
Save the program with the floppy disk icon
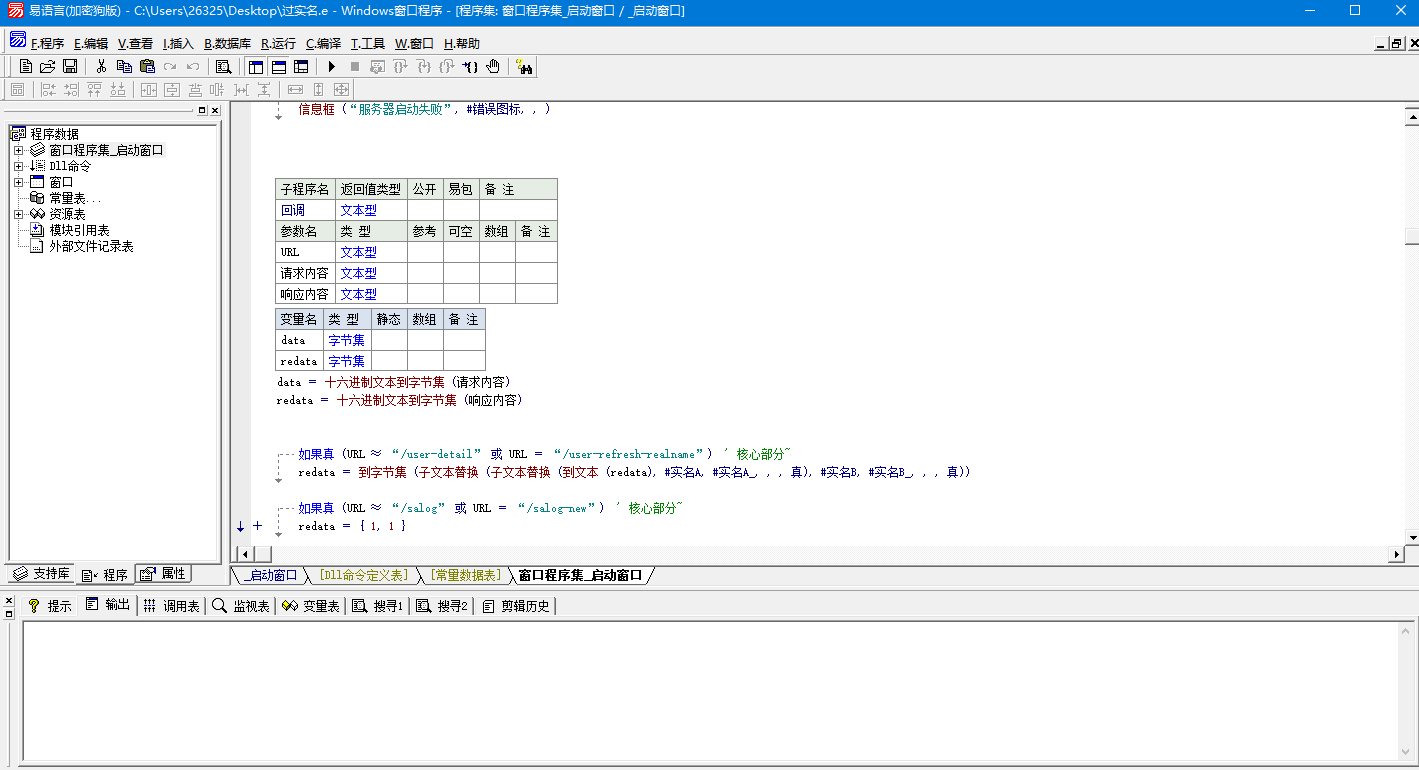click(70, 67)
